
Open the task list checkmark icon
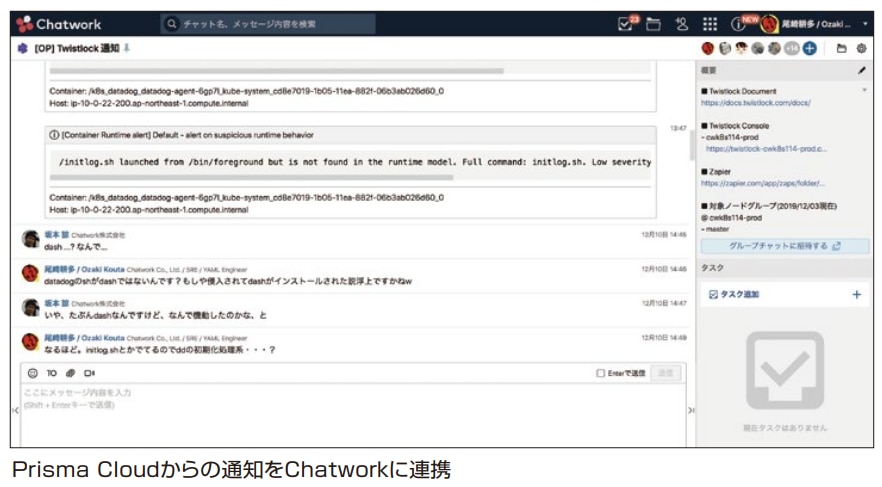625,24
